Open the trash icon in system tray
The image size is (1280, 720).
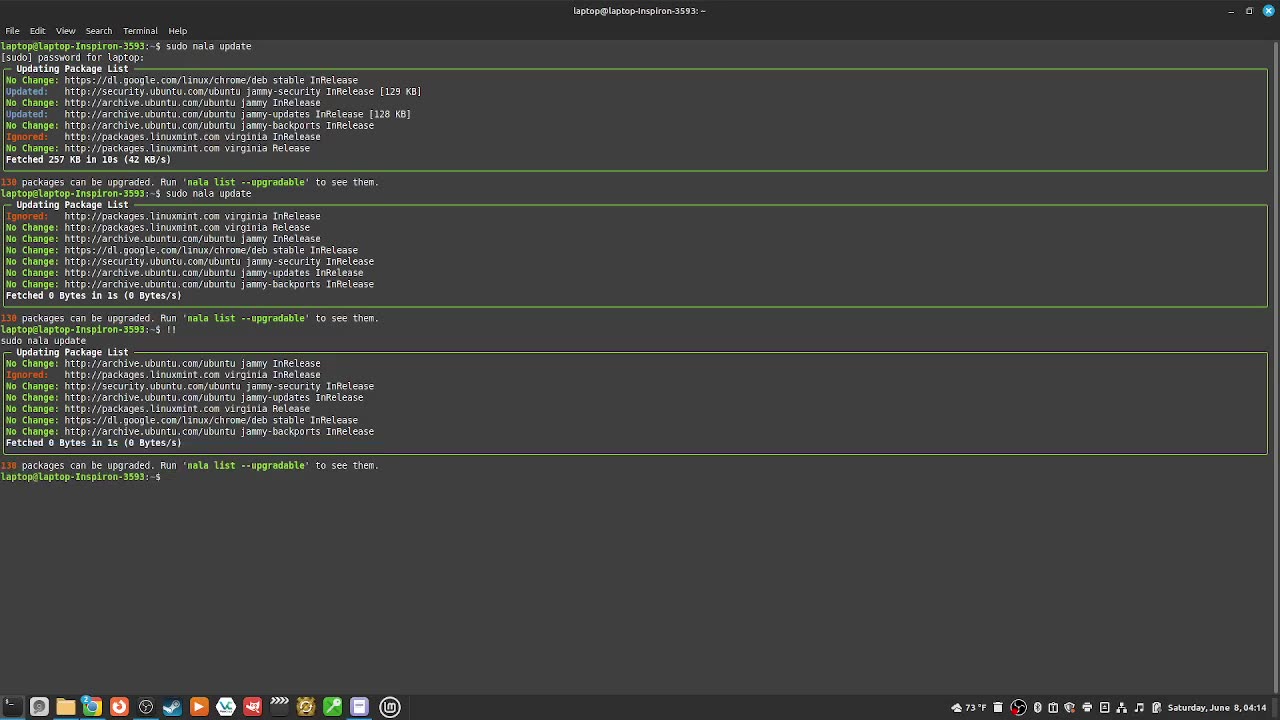[998, 708]
